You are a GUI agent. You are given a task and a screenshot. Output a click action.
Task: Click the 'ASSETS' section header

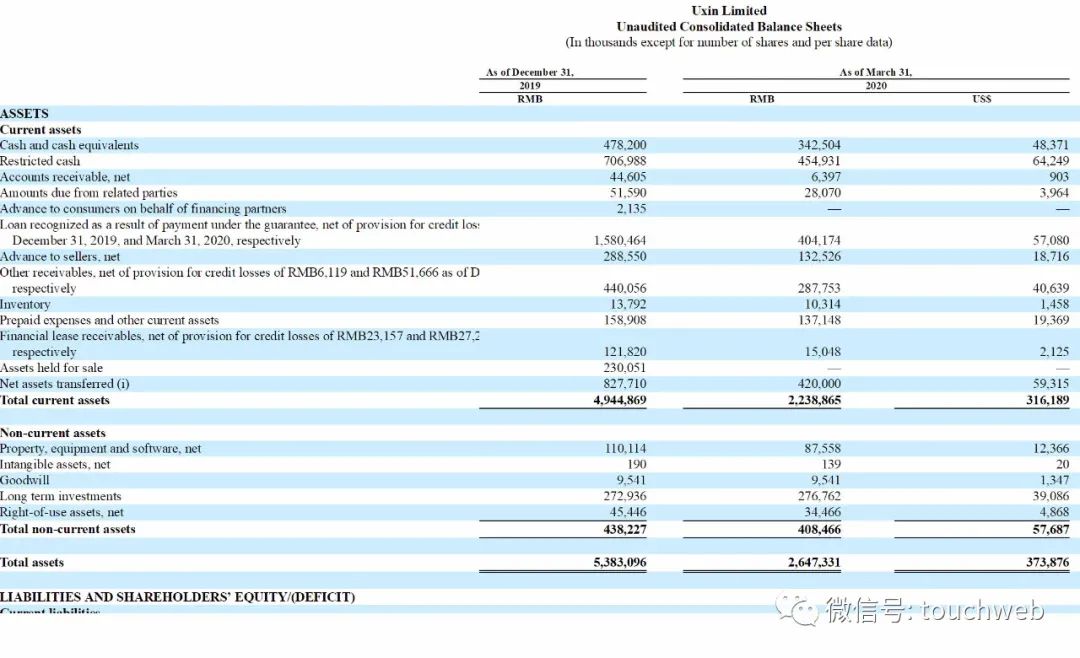pos(24,114)
